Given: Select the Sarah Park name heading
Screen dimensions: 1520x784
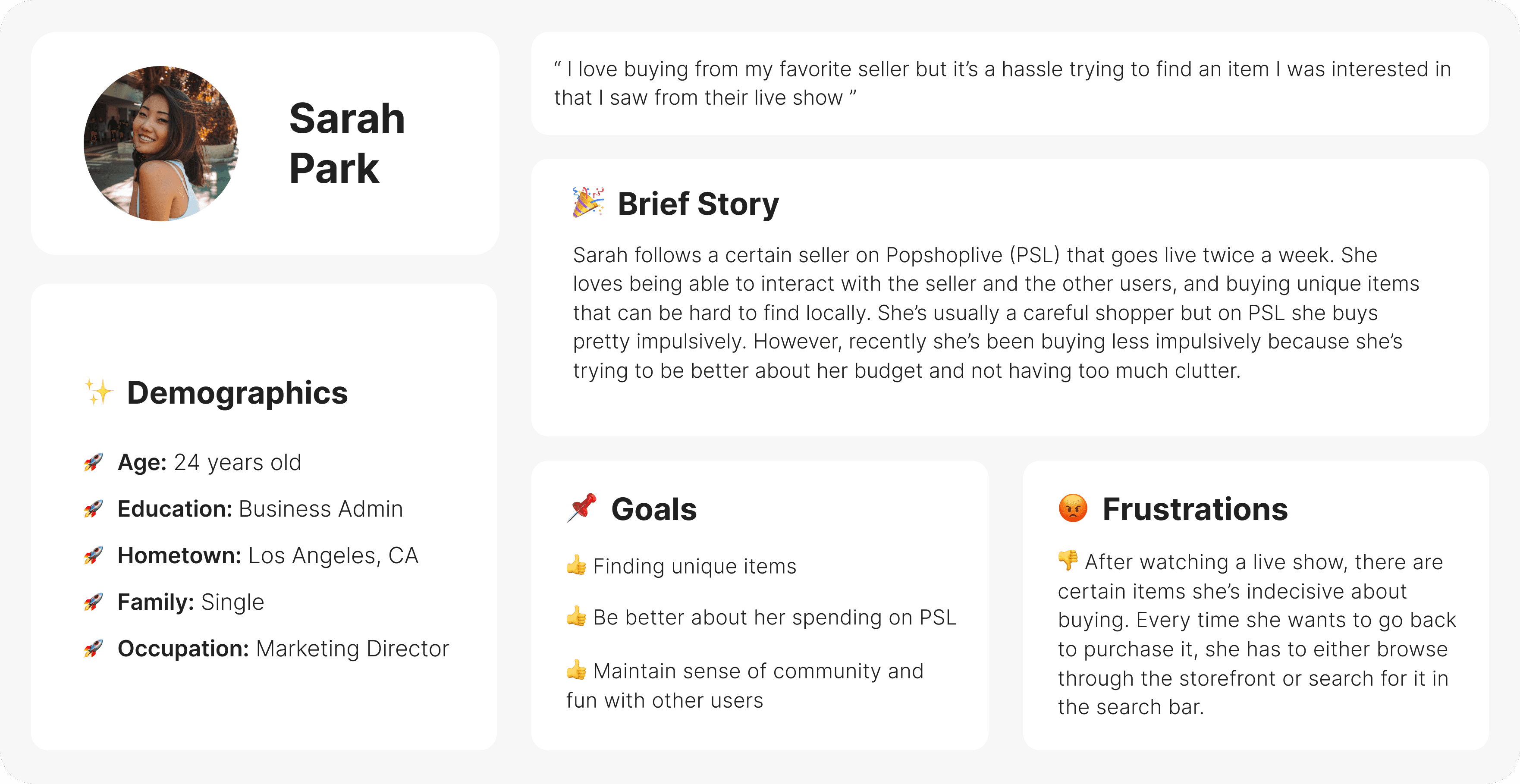Looking at the screenshot, I should click(347, 143).
